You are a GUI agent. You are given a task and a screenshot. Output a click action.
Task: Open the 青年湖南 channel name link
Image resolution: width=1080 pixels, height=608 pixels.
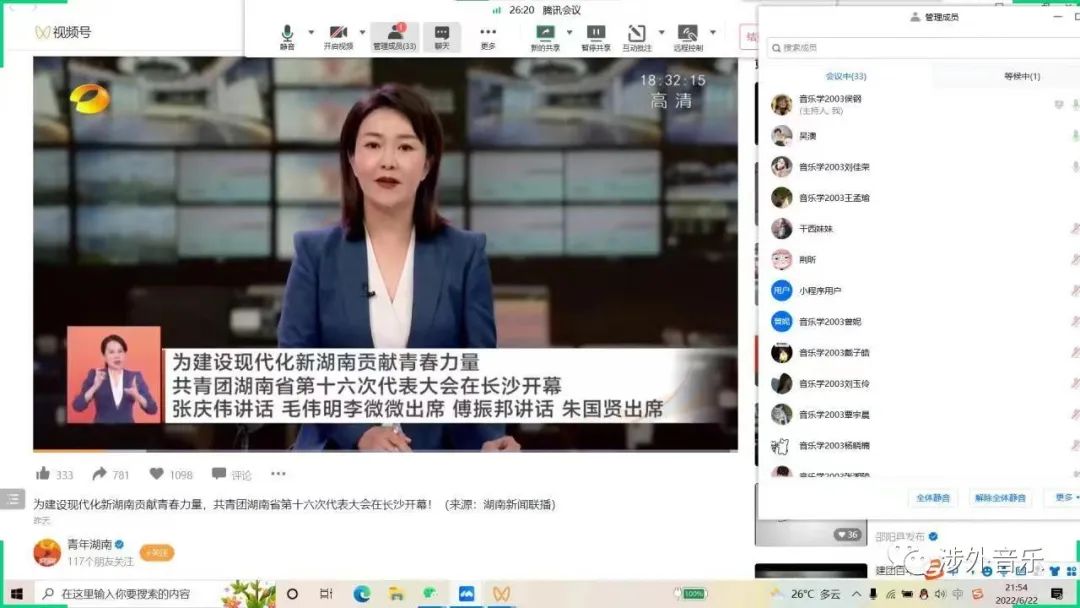click(x=90, y=545)
